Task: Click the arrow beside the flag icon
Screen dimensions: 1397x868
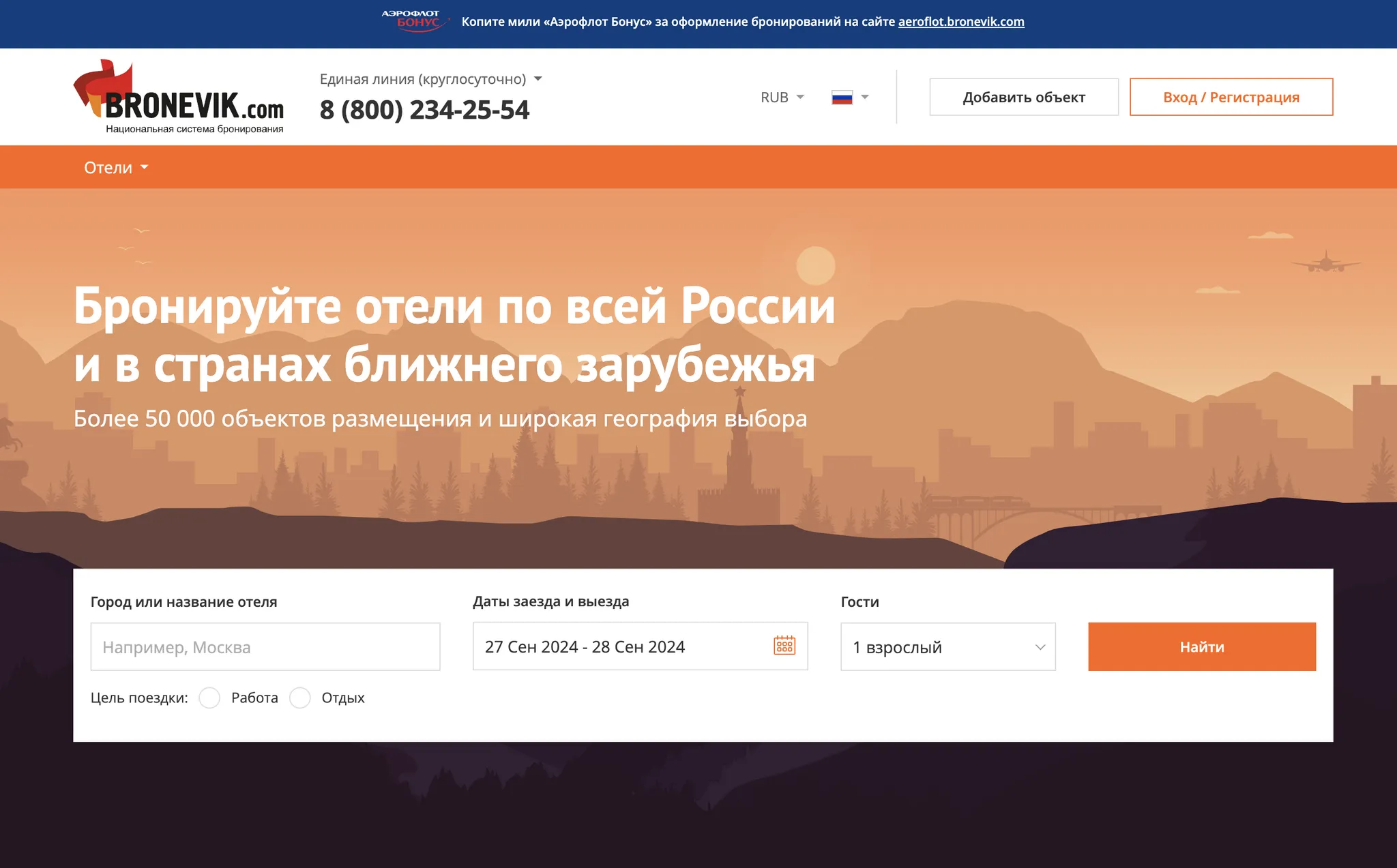Action: [x=865, y=98]
